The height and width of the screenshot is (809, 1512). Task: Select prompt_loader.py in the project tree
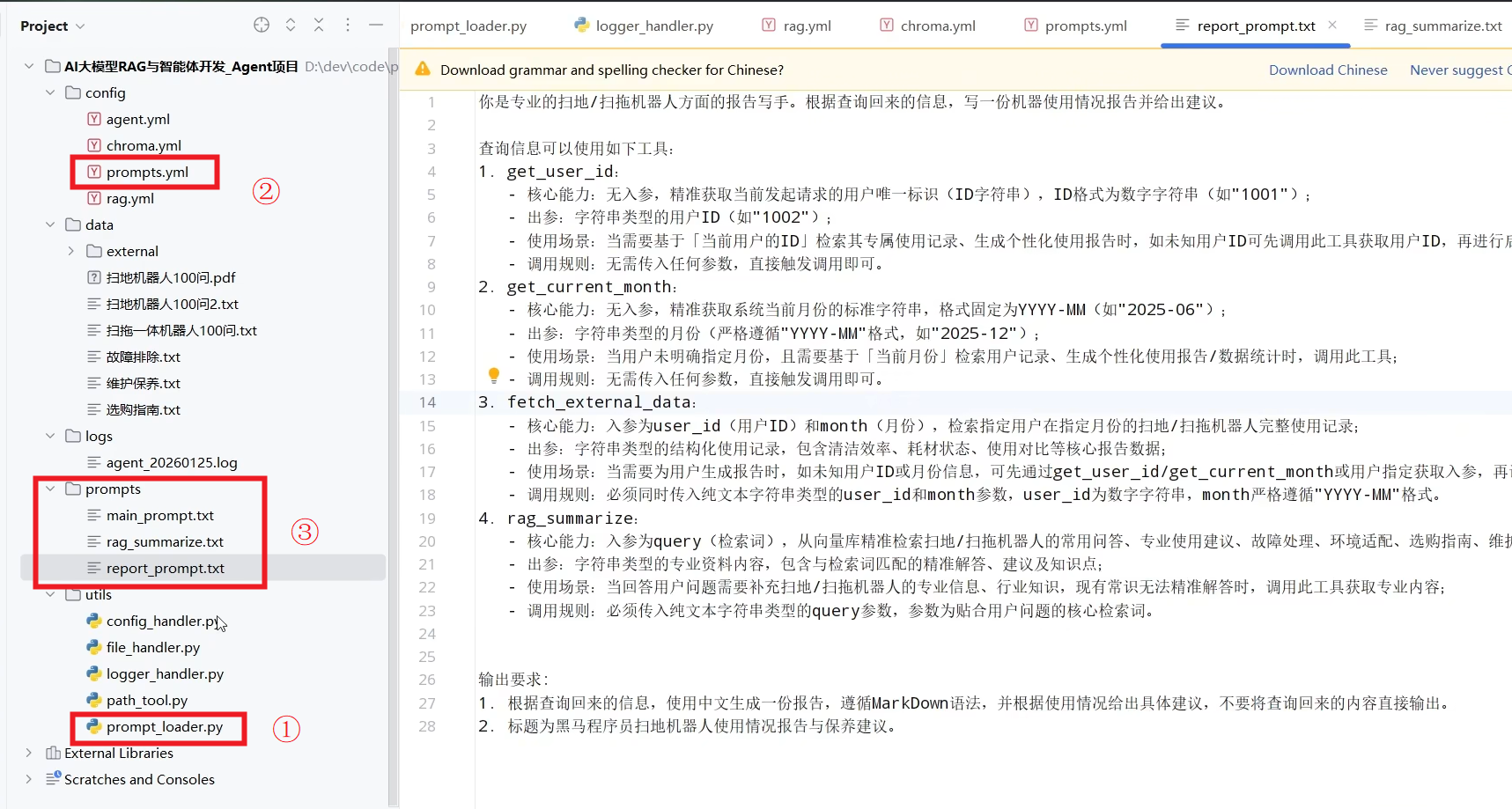pos(165,726)
